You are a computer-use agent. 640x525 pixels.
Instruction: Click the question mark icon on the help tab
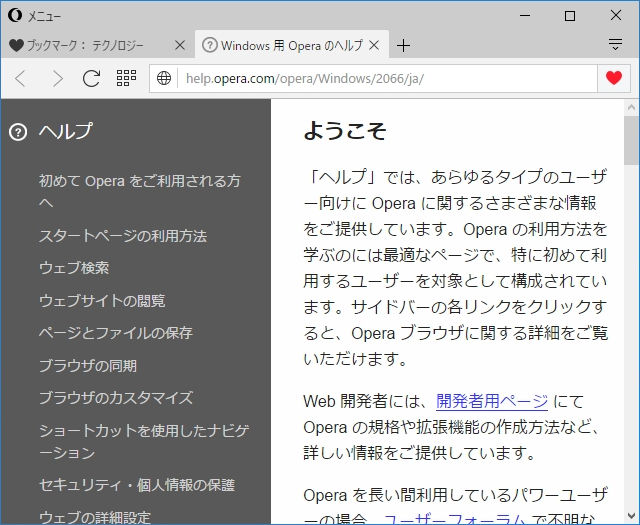[x=210, y=45]
